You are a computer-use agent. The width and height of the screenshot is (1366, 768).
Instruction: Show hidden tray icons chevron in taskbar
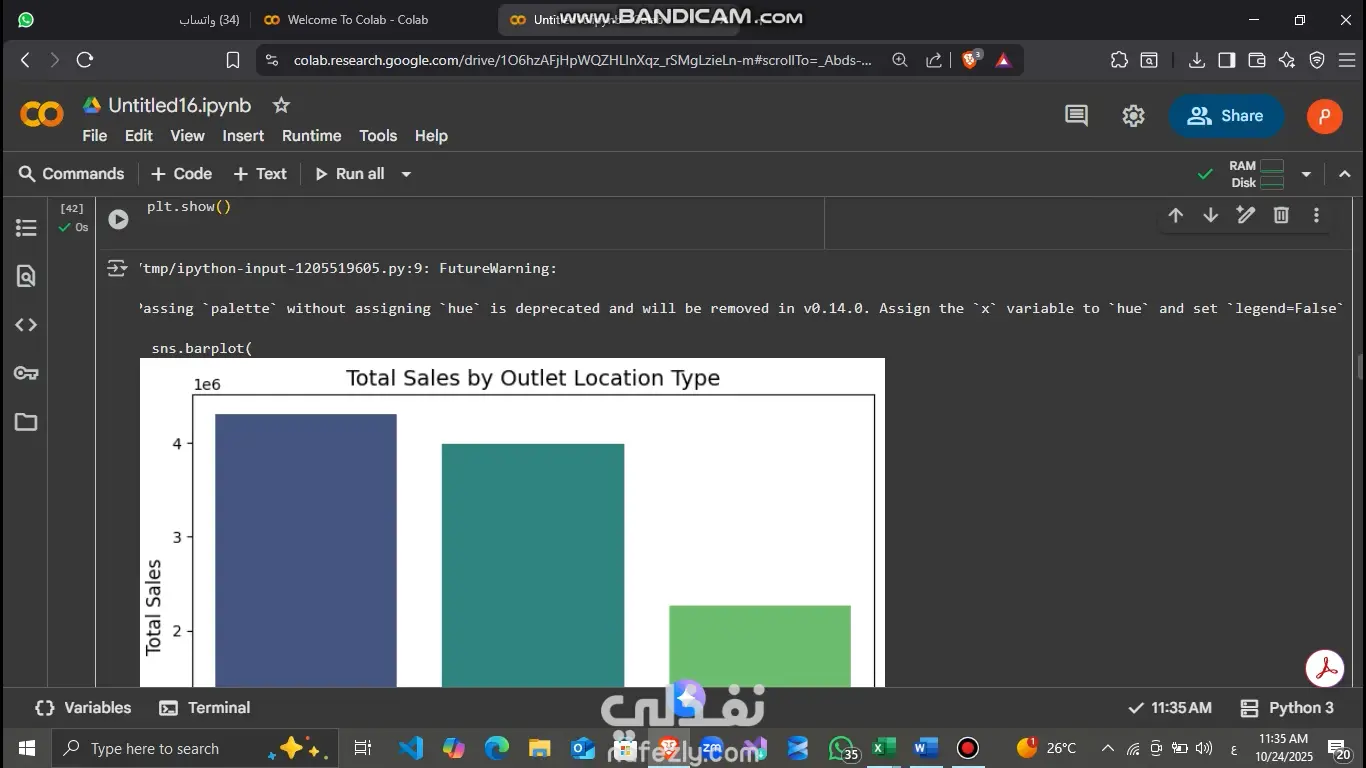tap(1107, 748)
